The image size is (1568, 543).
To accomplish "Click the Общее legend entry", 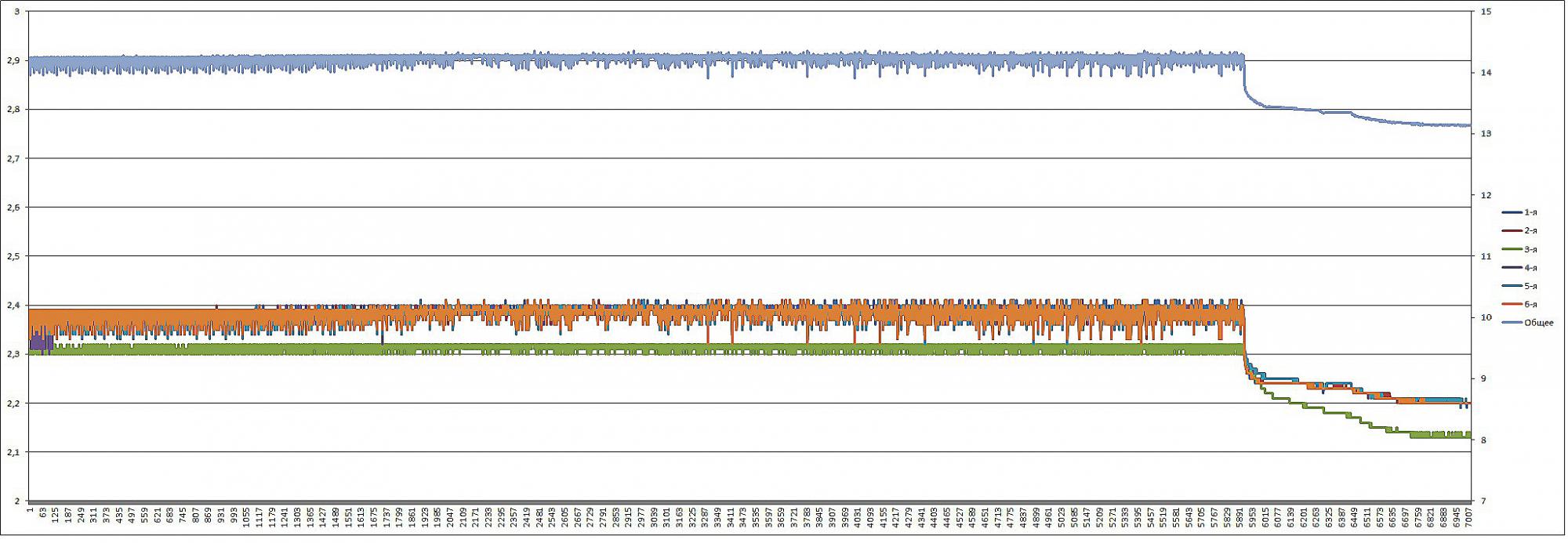I will (x=1537, y=323).
